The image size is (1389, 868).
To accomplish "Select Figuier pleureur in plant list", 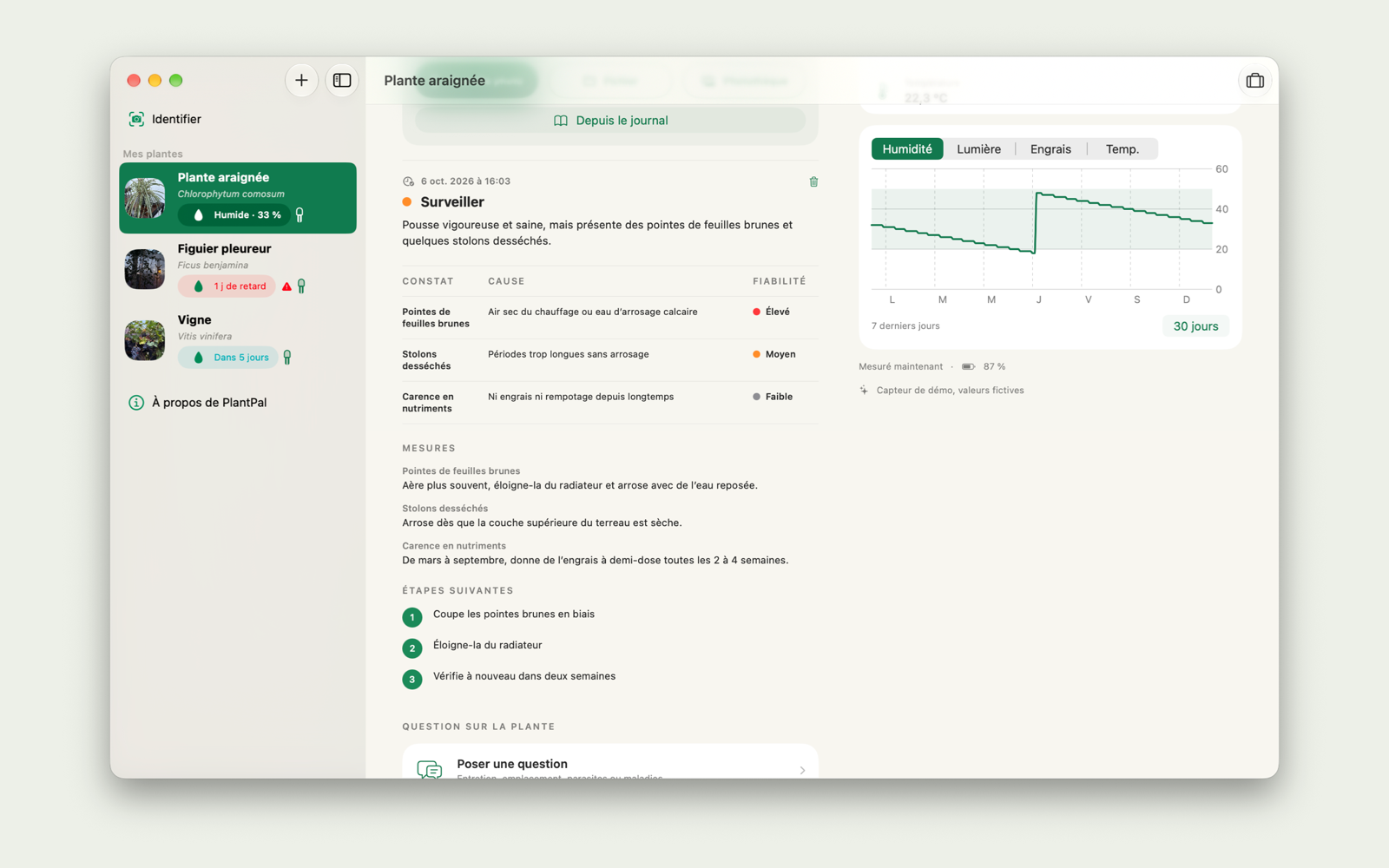I will [x=238, y=269].
